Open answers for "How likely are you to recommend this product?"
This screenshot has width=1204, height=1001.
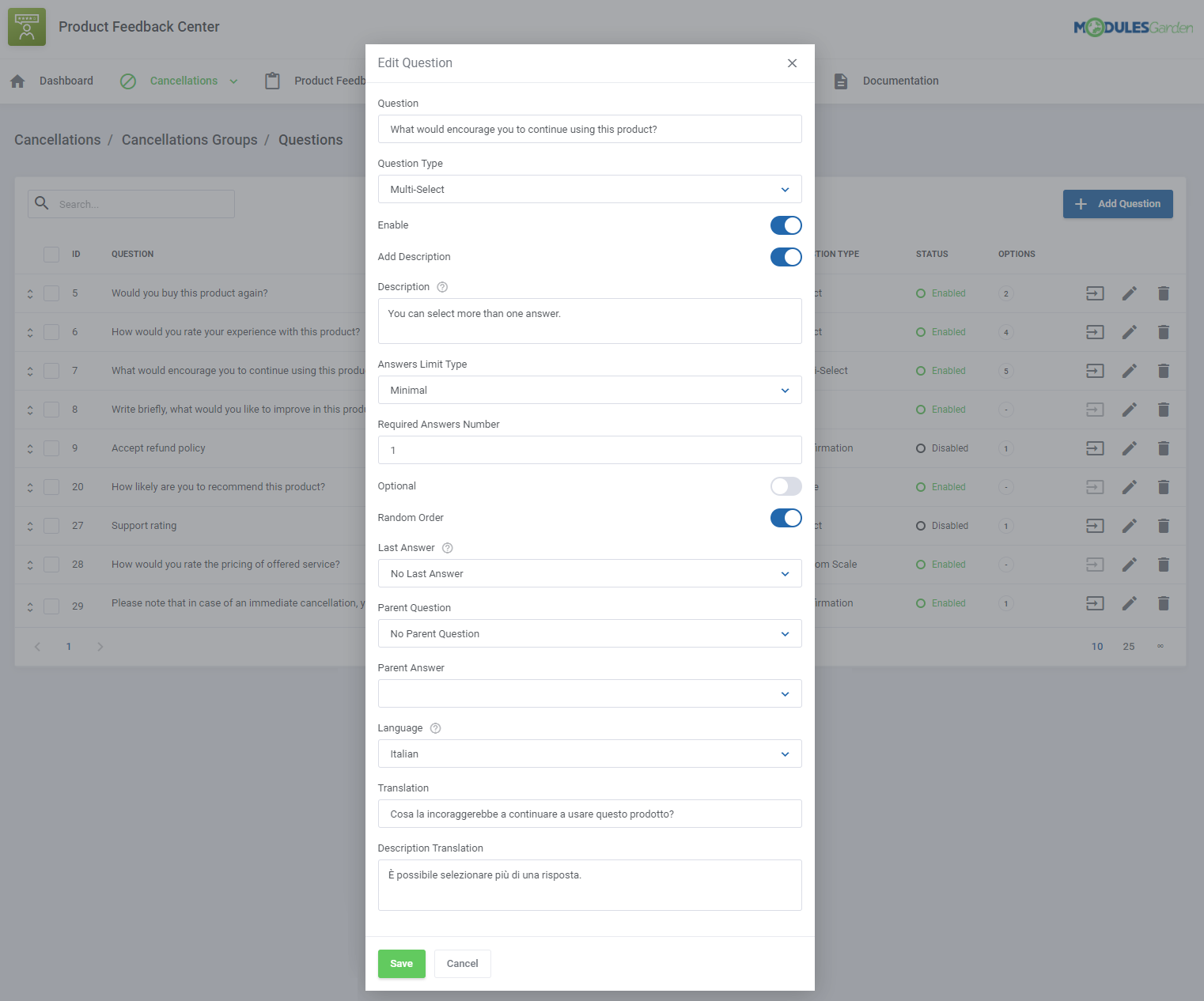coord(1095,487)
